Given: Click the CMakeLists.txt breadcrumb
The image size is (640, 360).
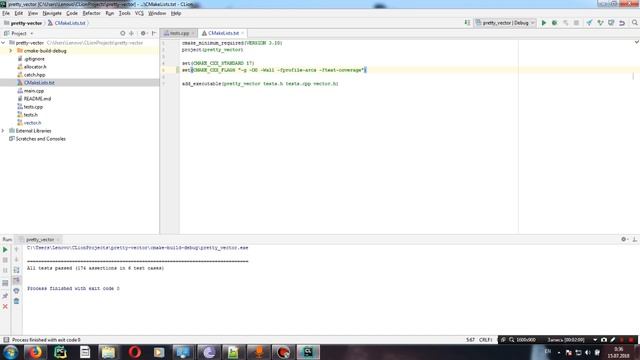Looking at the screenshot, I should 67,23.
